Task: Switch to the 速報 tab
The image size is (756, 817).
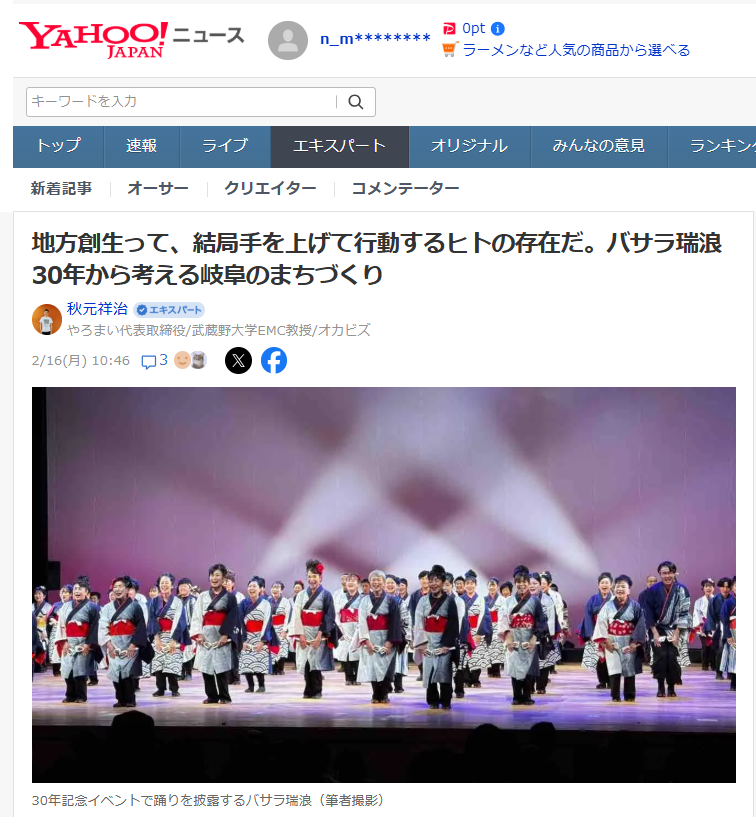Action: 142,146
